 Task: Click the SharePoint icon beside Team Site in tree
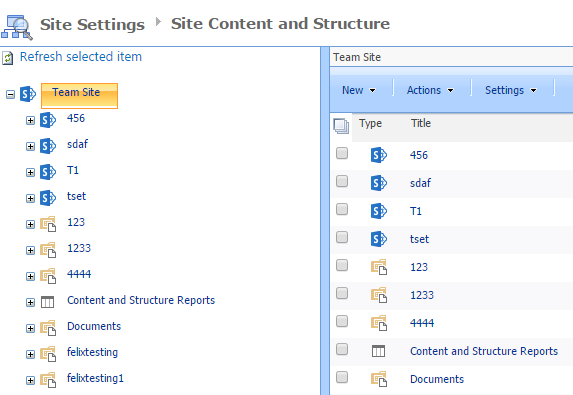(28, 94)
